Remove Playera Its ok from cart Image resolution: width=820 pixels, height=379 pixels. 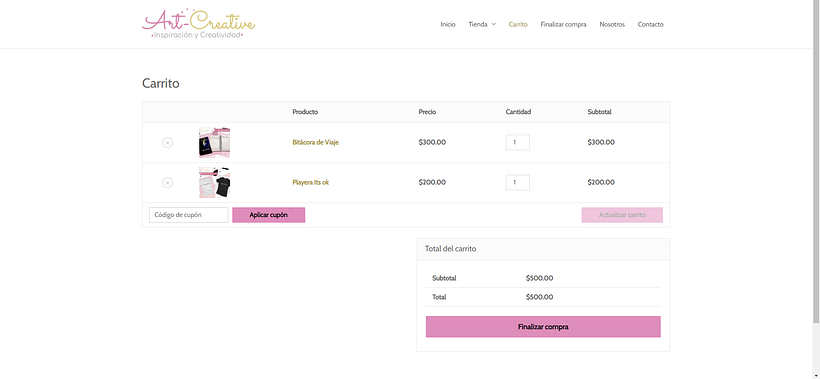pos(167,182)
